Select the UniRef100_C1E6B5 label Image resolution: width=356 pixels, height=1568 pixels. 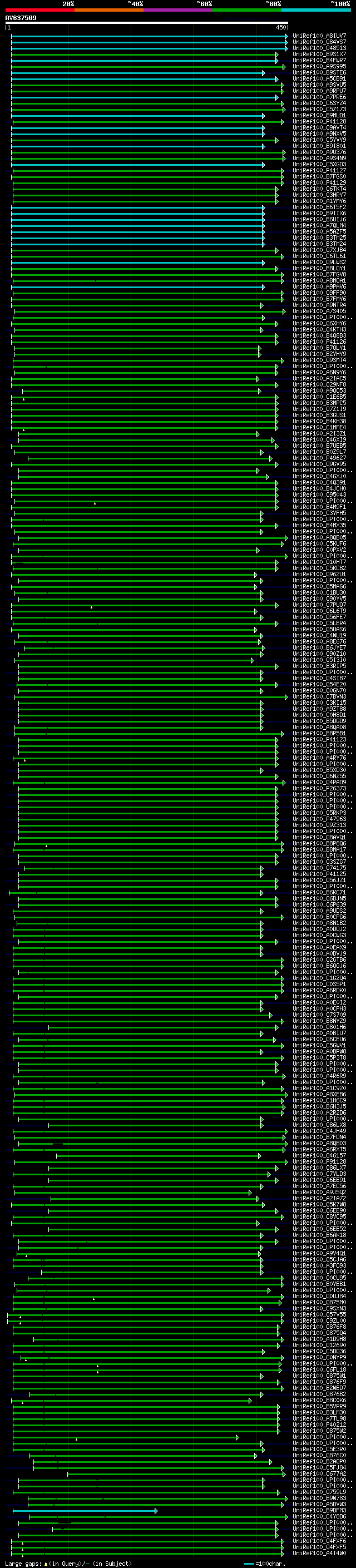(x=319, y=397)
